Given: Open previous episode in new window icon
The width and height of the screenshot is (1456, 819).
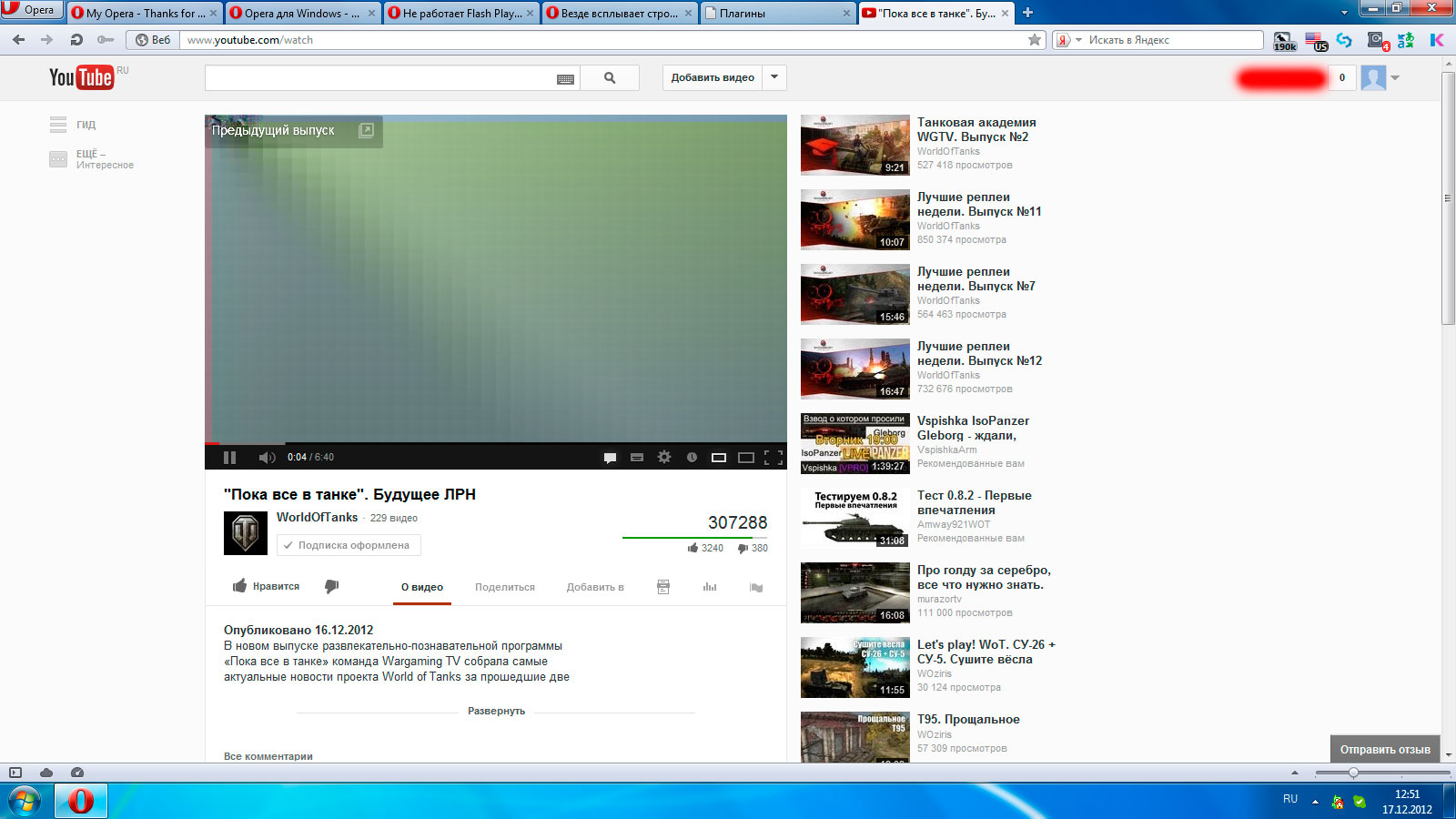Looking at the screenshot, I should click(x=367, y=130).
